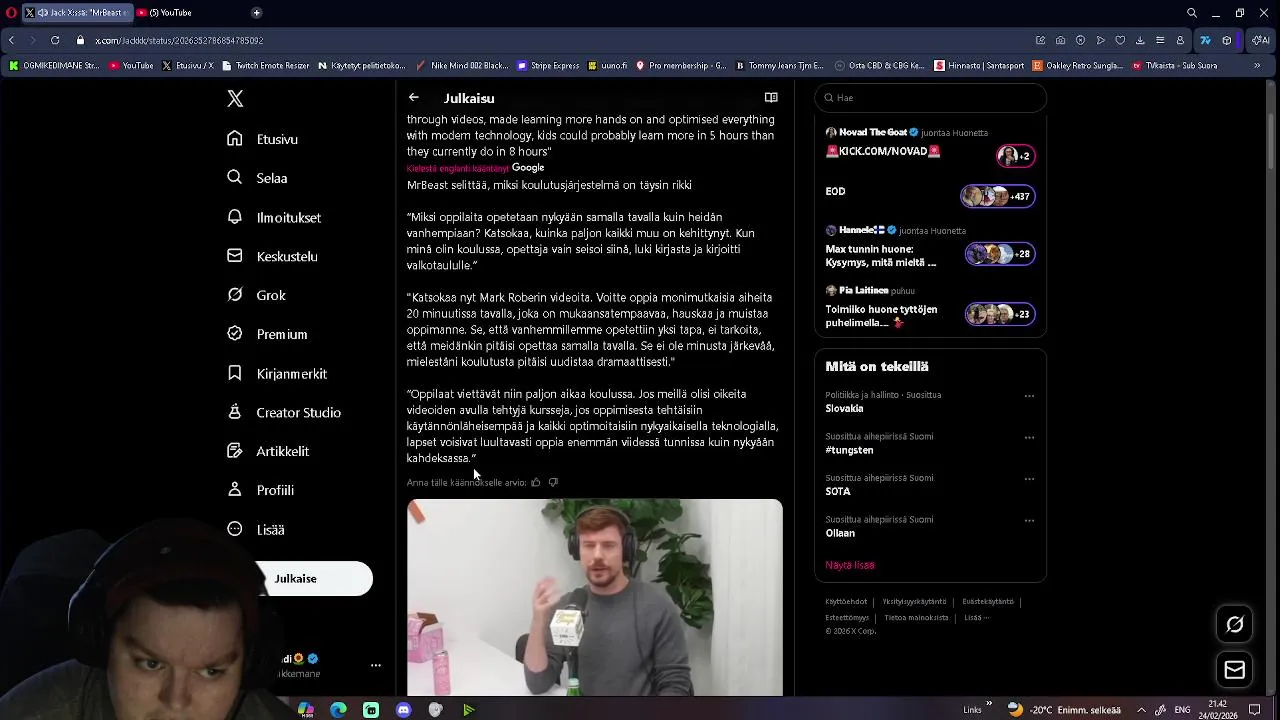Open the browser snapshot camera tool
This screenshot has height=720, width=1280.
(1060, 40)
